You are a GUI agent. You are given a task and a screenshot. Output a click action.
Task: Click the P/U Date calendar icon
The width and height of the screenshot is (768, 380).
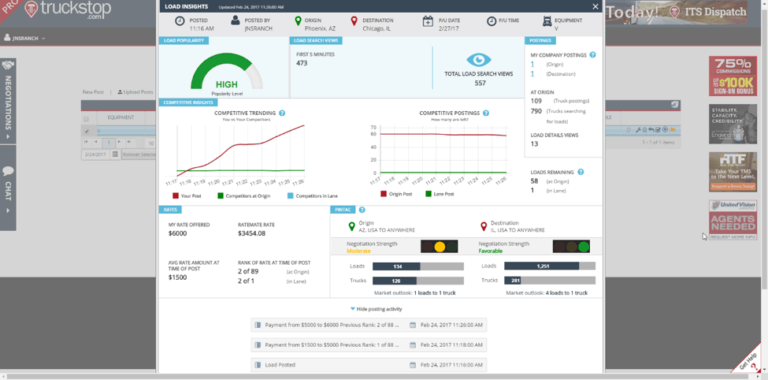tap(428, 21)
